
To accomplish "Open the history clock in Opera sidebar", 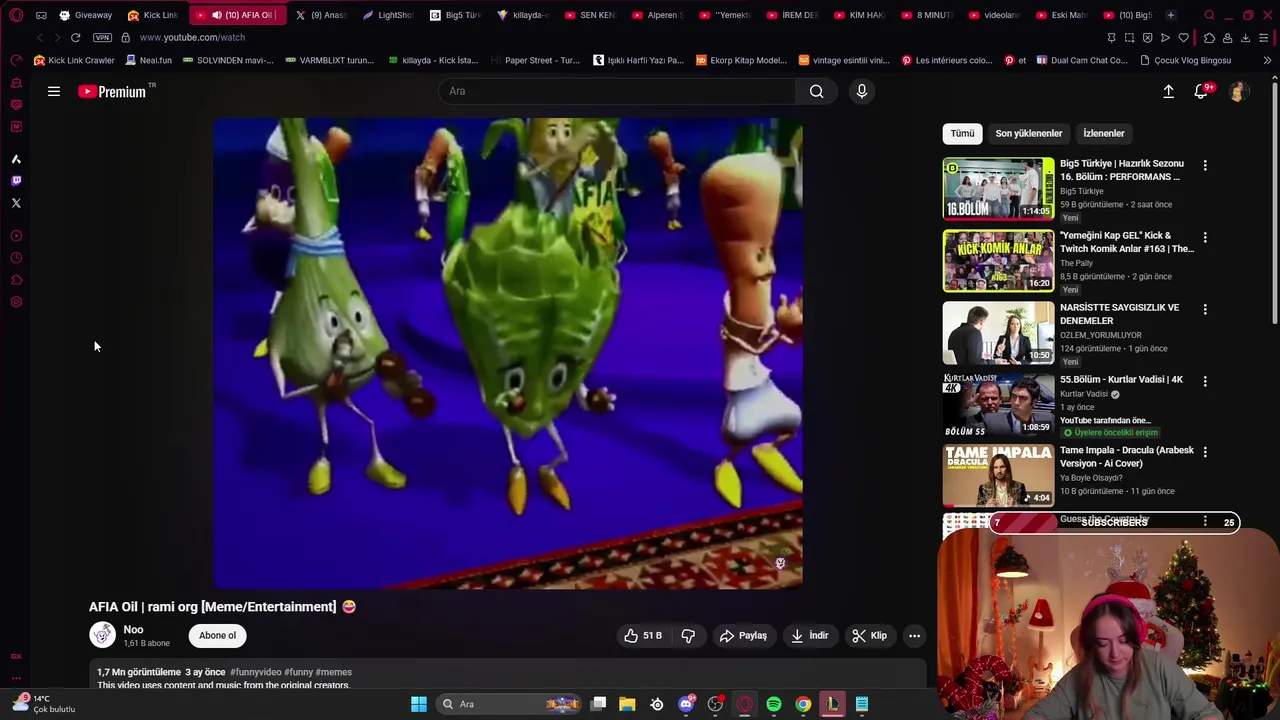I will point(16,258).
